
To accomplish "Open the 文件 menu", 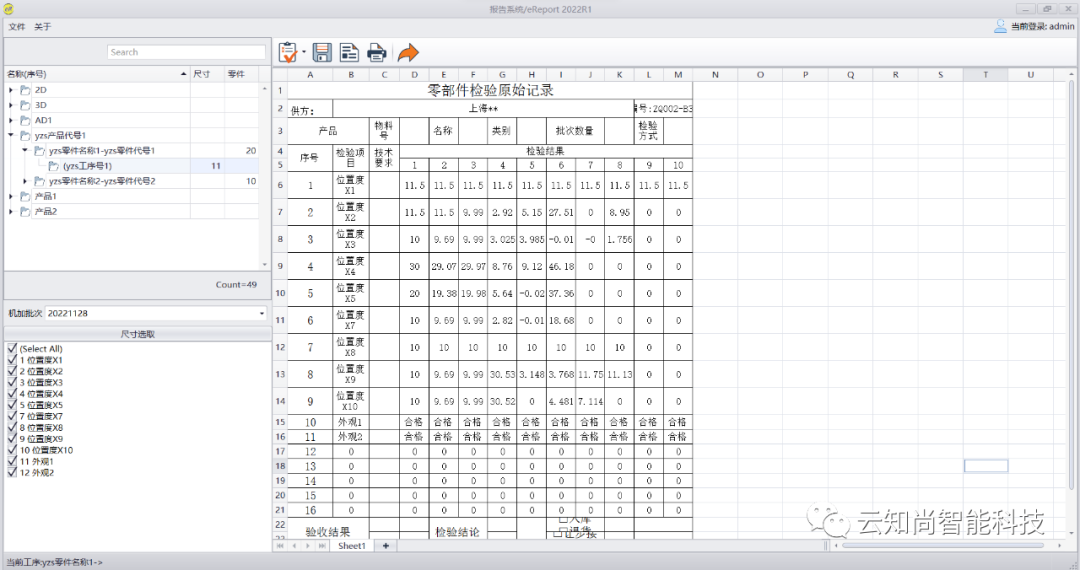I will point(17,26).
